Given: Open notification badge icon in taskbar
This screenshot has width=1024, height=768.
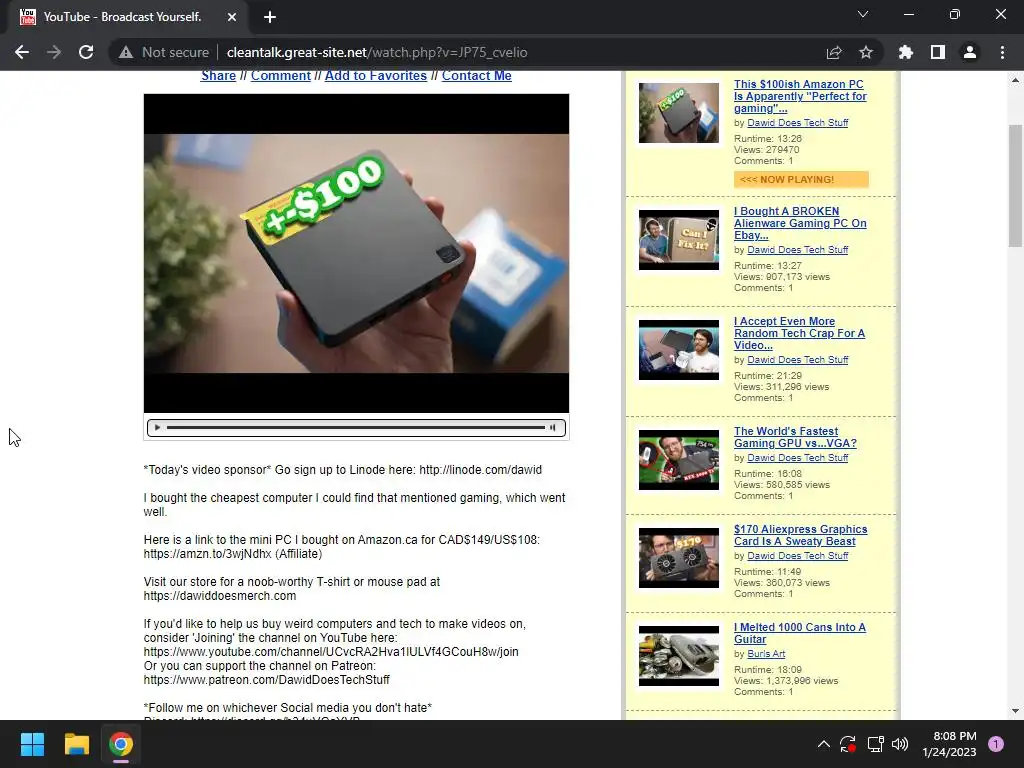Looking at the screenshot, I should tap(996, 744).
